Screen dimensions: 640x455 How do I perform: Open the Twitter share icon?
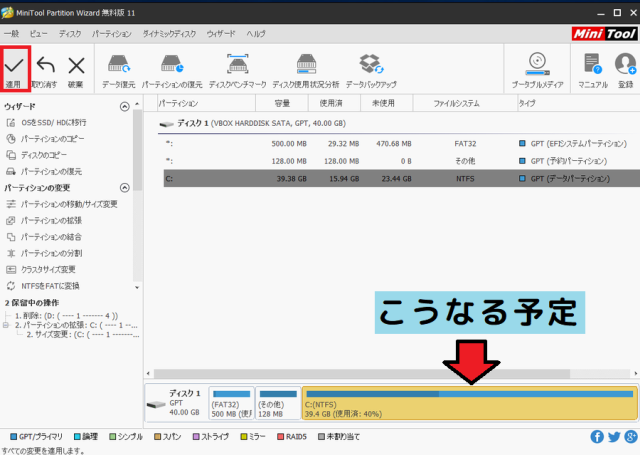tap(614, 437)
